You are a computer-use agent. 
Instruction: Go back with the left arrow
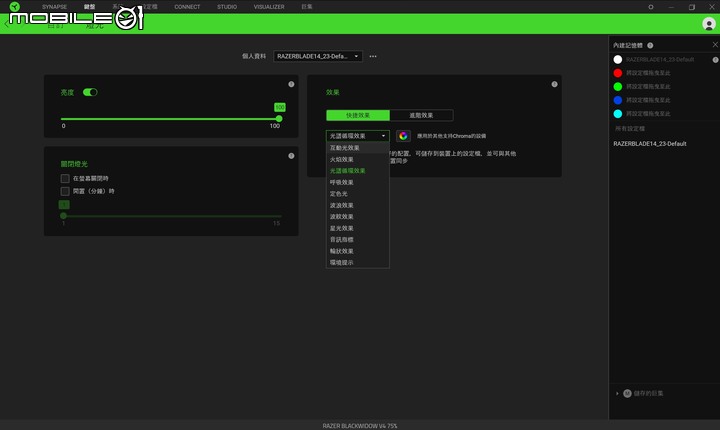tap(6, 24)
